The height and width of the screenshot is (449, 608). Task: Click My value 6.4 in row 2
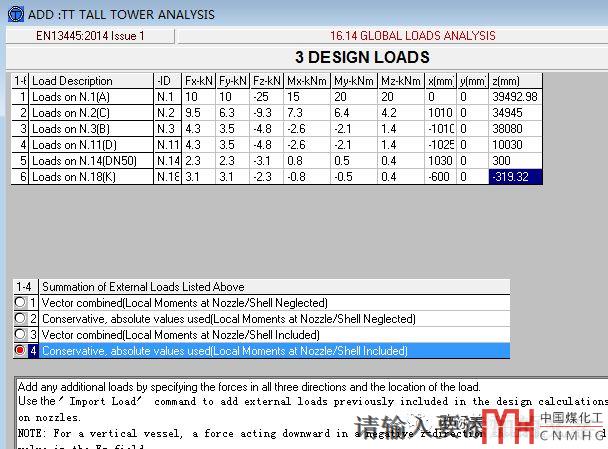(354, 113)
